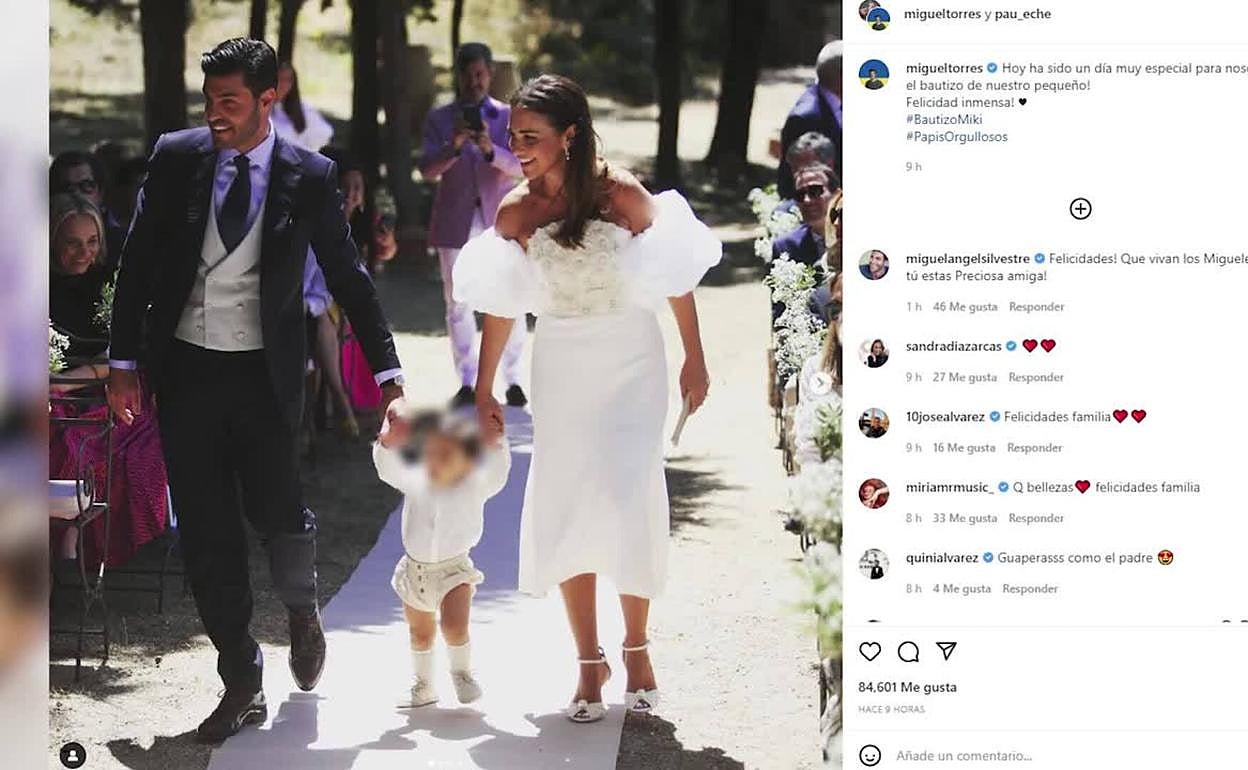View the list of 84,601 likes
Image resolution: width=1248 pixels, height=770 pixels.
coord(907,687)
